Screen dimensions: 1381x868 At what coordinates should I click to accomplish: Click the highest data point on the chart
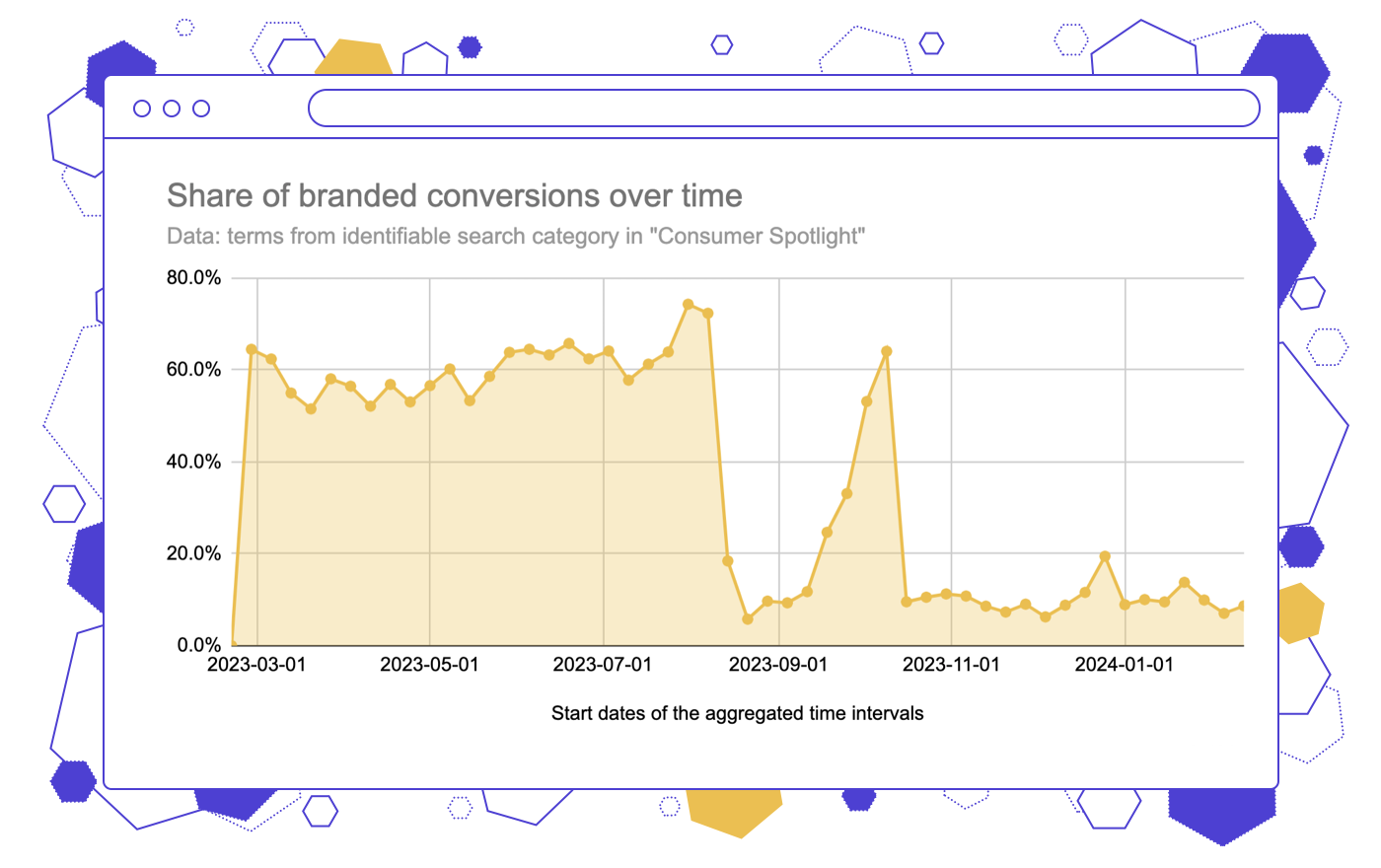[x=688, y=305]
